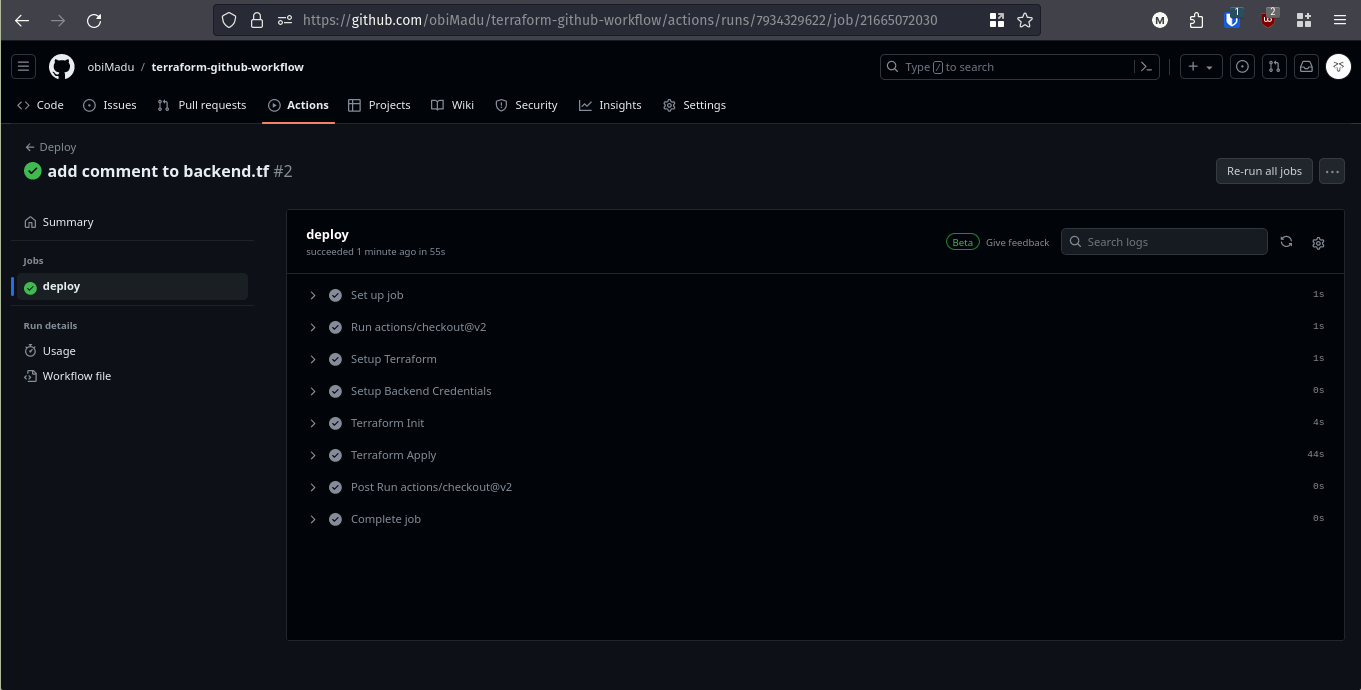Click the Terraform Apply status check
1361x690 pixels.
335,455
